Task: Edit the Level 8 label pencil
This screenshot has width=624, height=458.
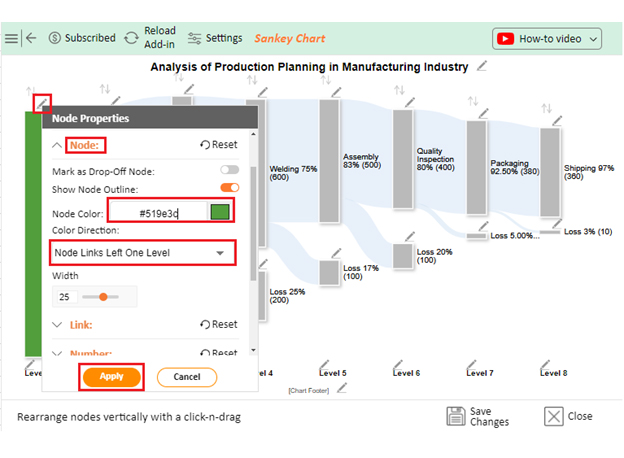Action: (x=545, y=364)
